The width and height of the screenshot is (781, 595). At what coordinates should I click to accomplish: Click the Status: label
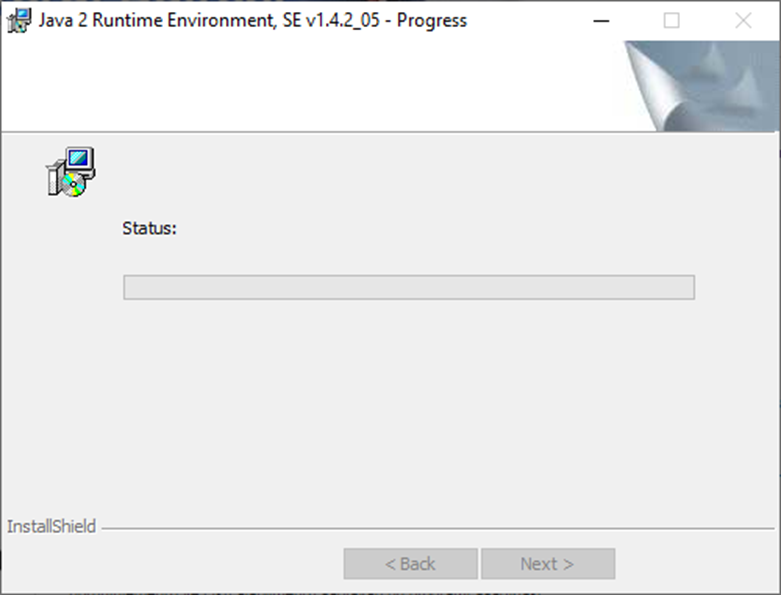point(149,228)
